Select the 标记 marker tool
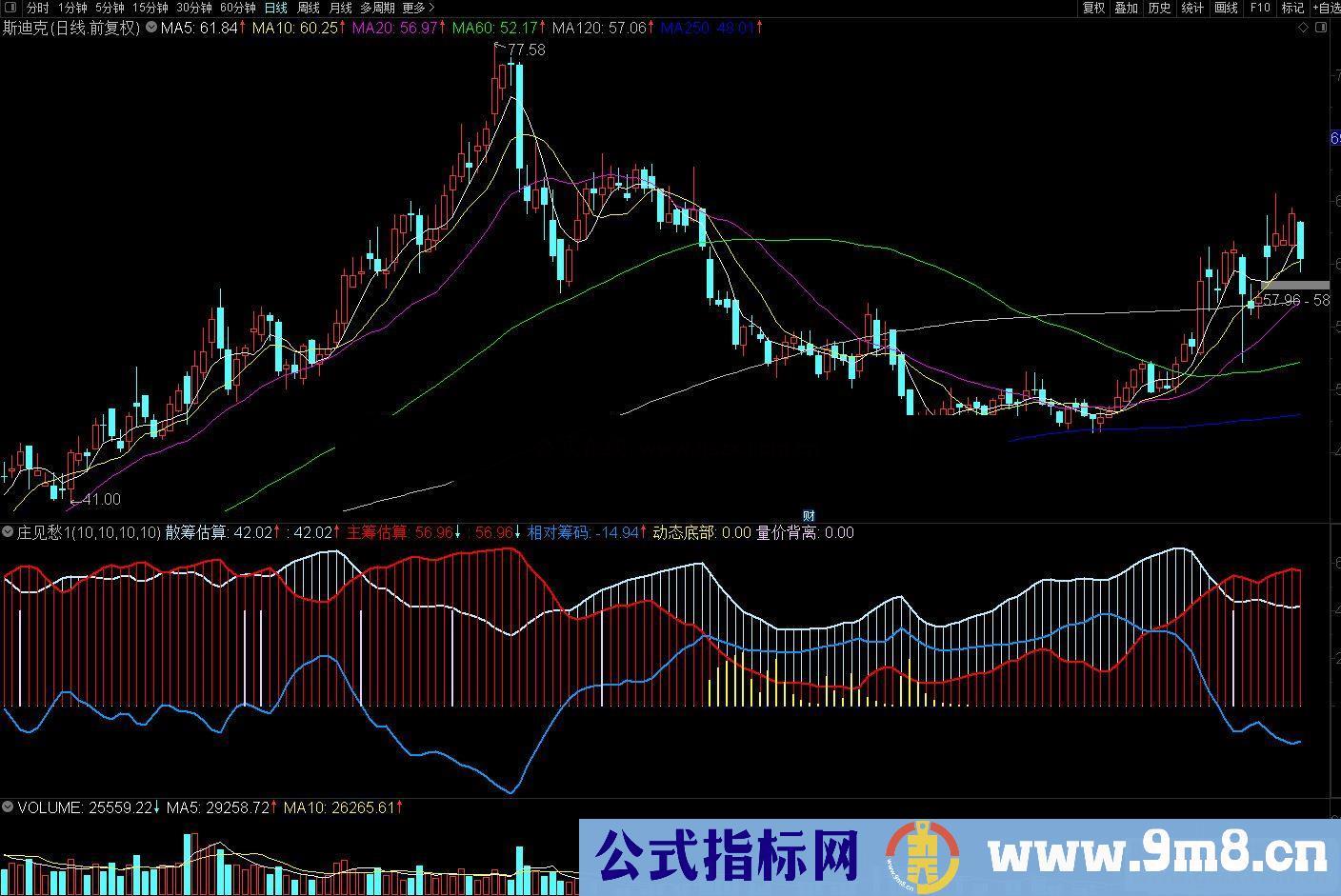The height and width of the screenshot is (896, 1341). pyautogui.click(x=1292, y=7)
